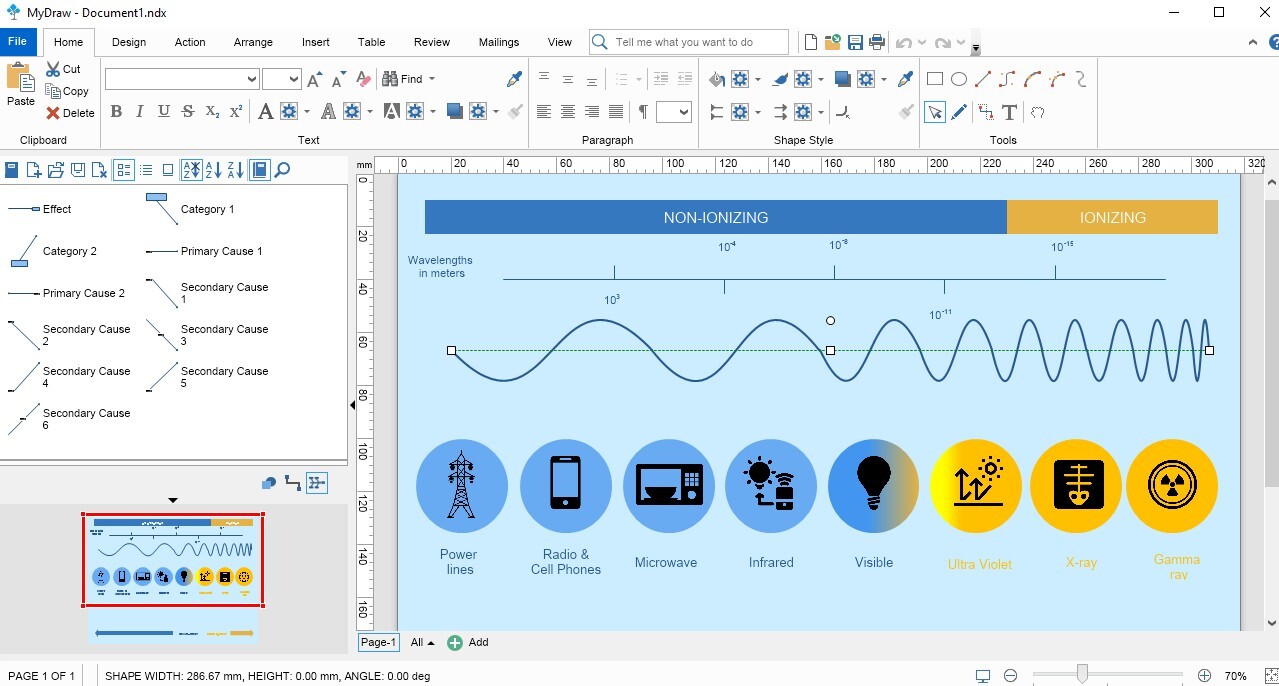Toggle Underline formatting

(x=164, y=112)
